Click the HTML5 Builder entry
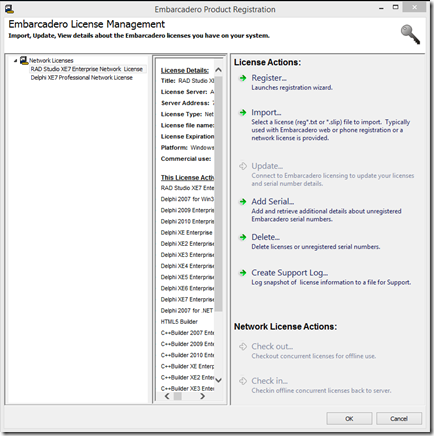 179,322
